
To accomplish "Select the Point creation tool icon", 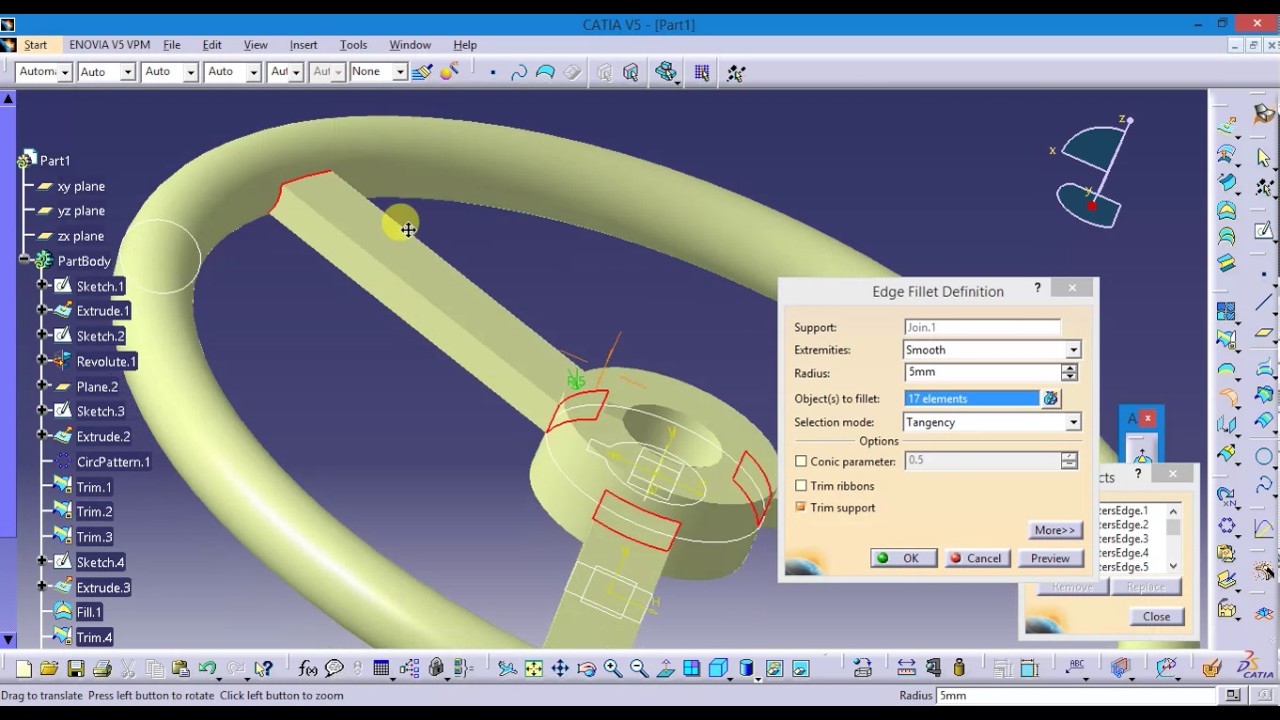I will click(x=493, y=72).
